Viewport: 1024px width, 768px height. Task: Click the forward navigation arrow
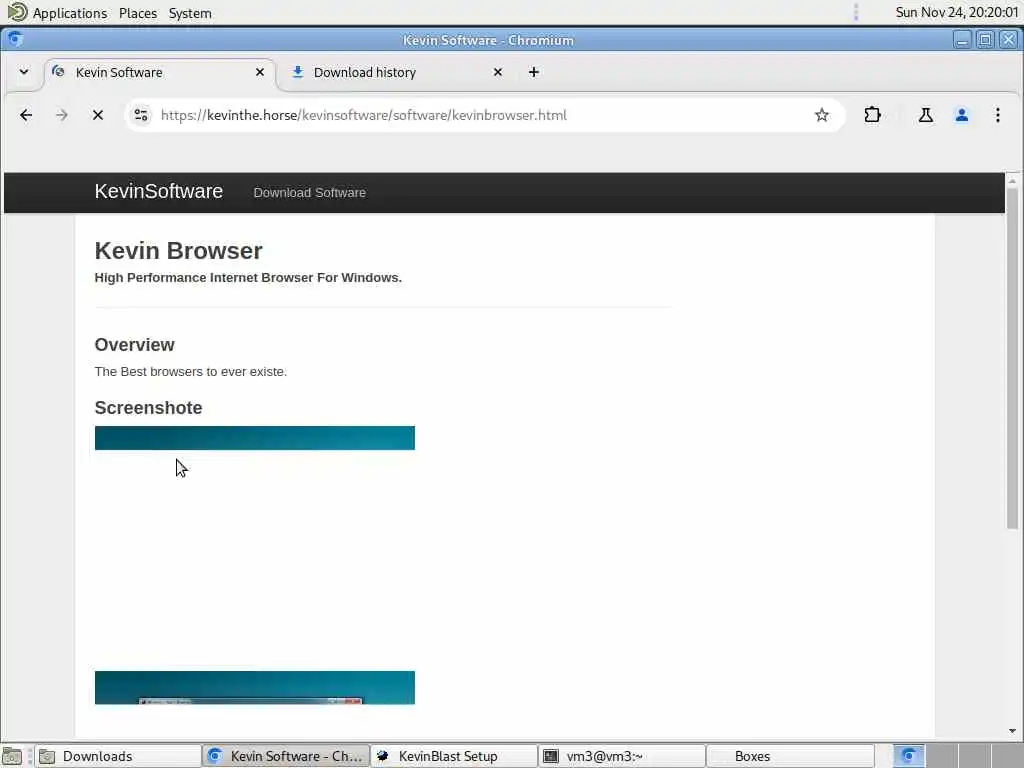click(61, 116)
